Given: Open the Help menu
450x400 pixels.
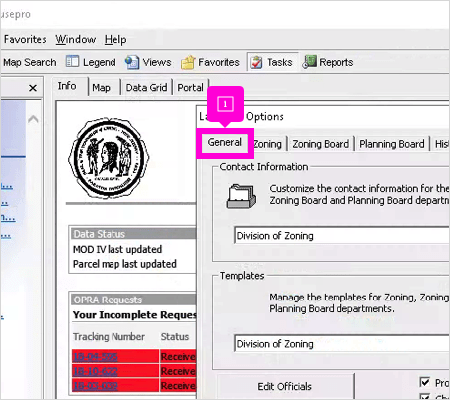Looking at the screenshot, I should click(x=115, y=40).
